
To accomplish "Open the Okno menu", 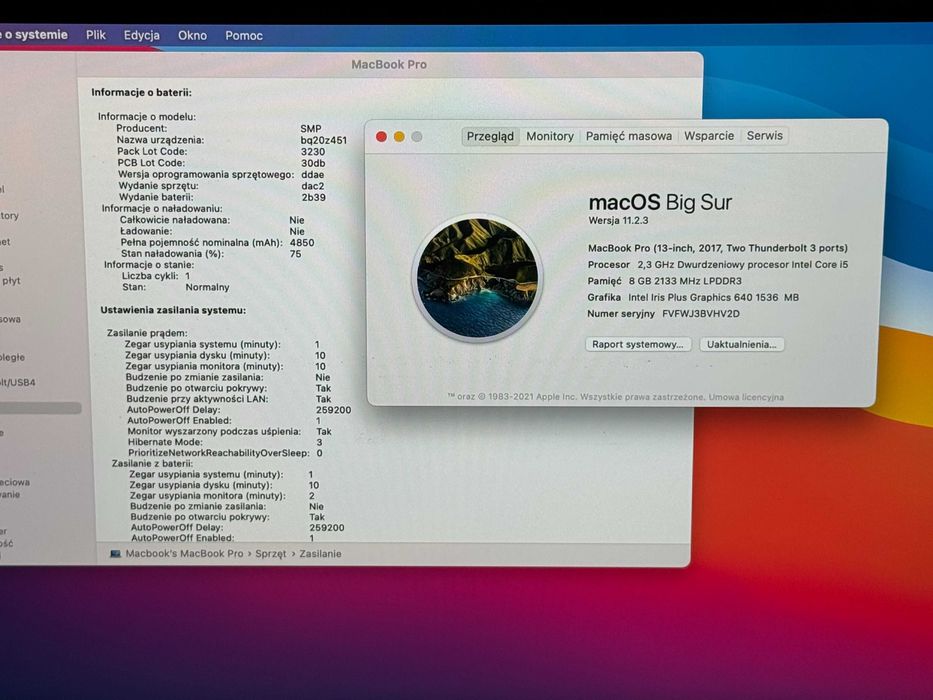I will (192, 35).
